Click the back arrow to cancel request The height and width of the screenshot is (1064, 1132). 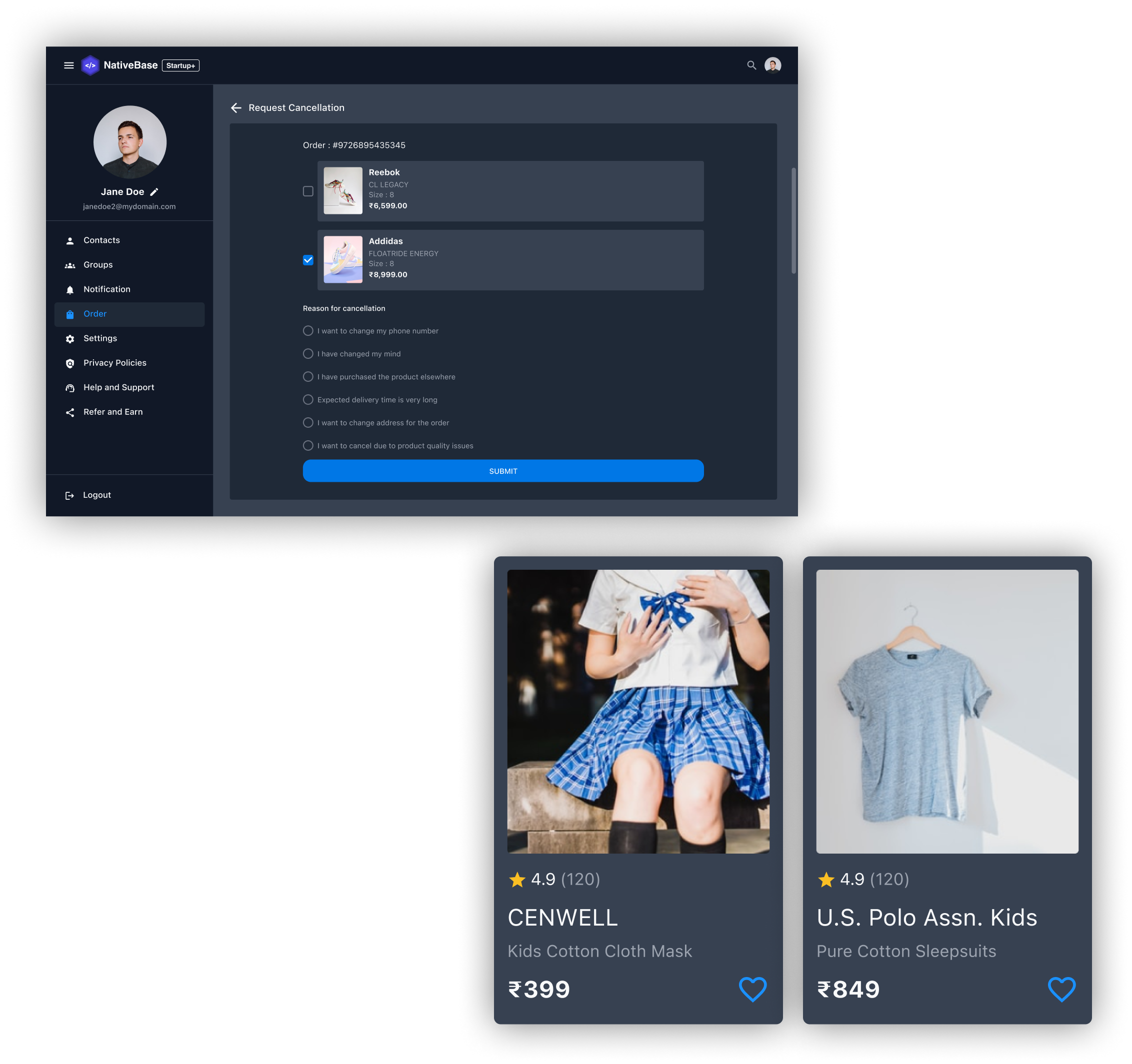pos(234,107)
